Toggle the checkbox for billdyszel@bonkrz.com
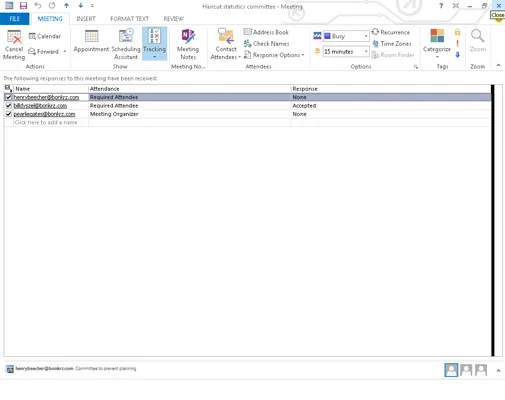Viewport: 505px width, 400px height. pos(9,105)
